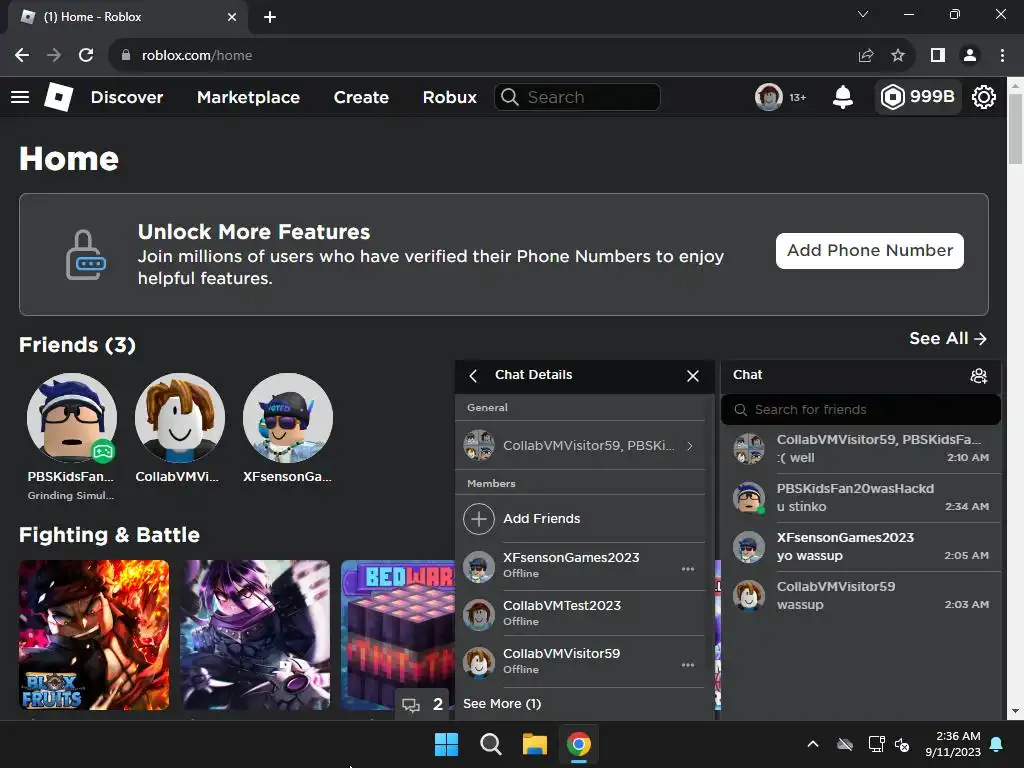Open CollabVMVi... friend avatar

pyautogui.click(x=180, y=418)
